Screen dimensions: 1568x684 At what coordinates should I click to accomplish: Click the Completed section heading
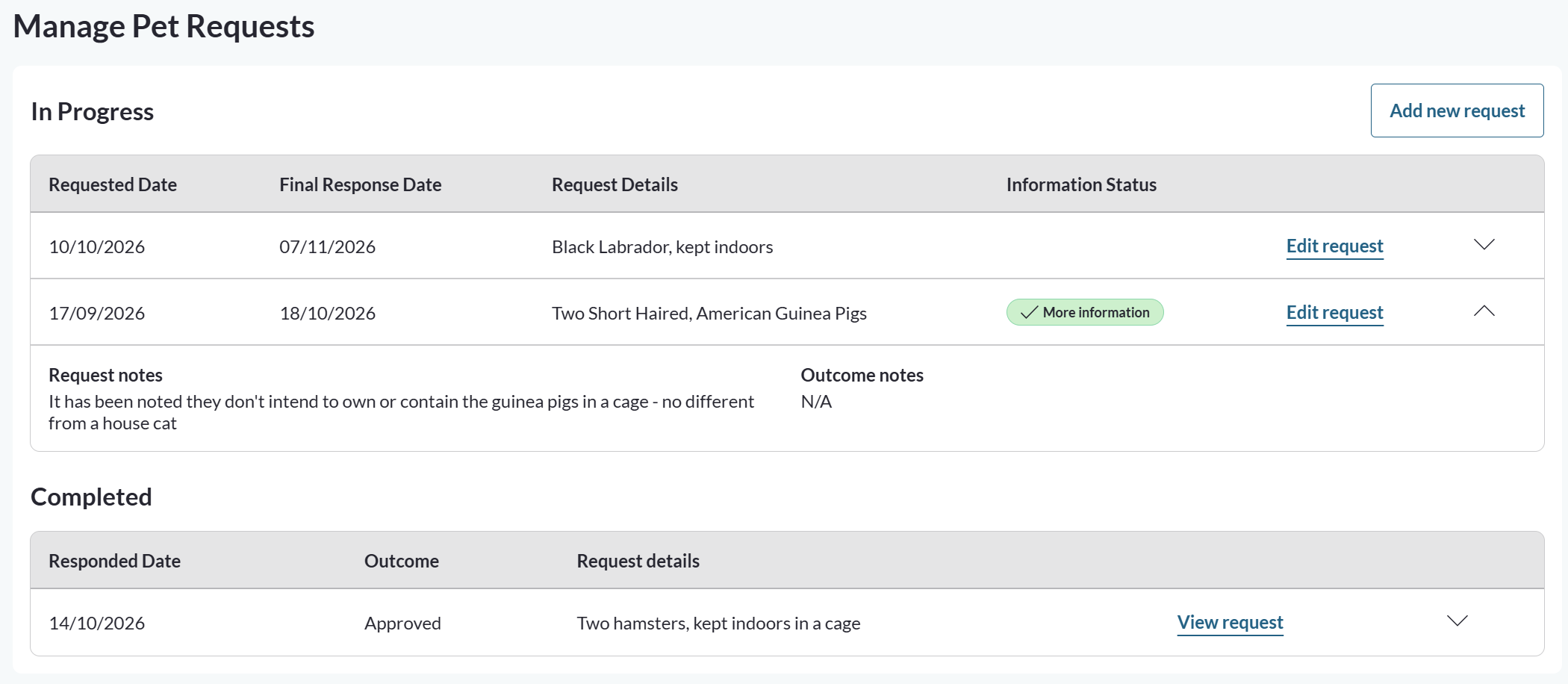point(91,497)
